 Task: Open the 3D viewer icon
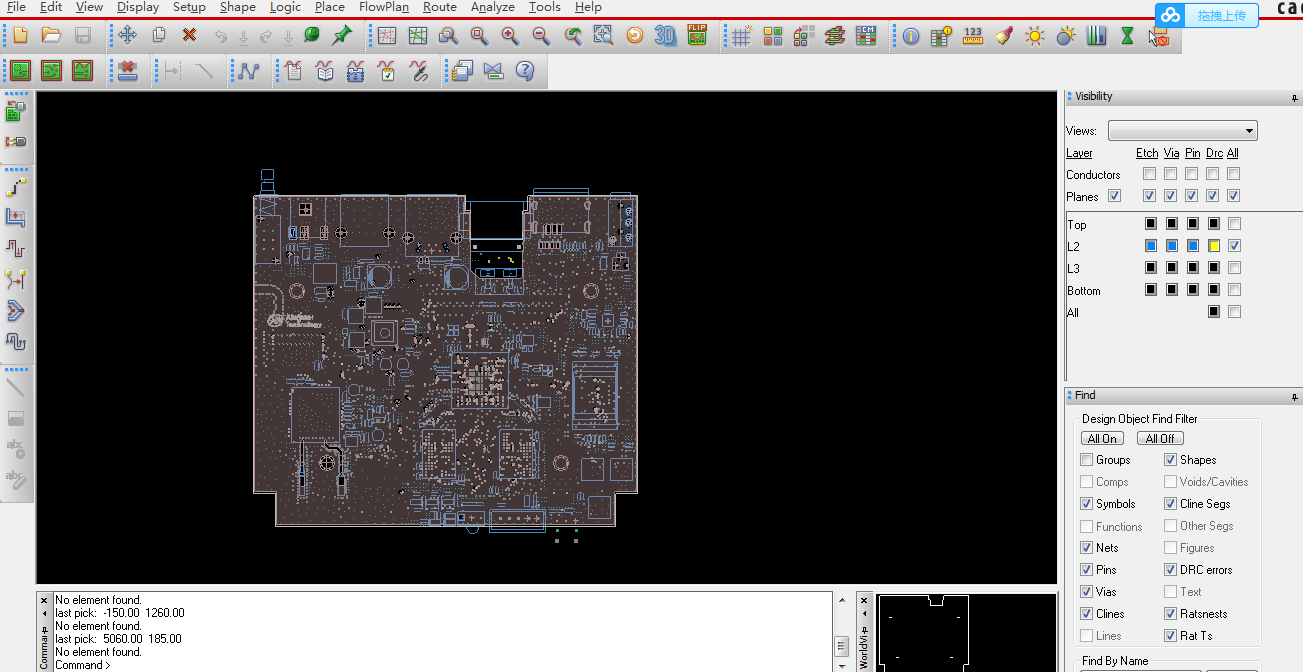point(665,36)
